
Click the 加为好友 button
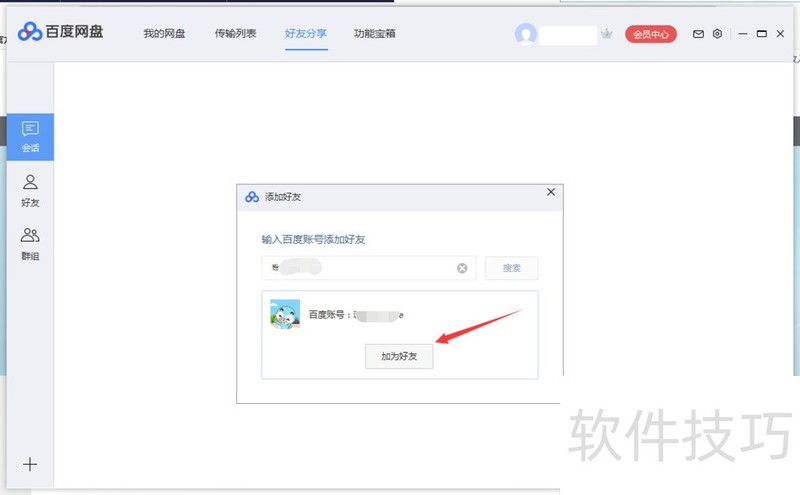click(x=399, y=356)
